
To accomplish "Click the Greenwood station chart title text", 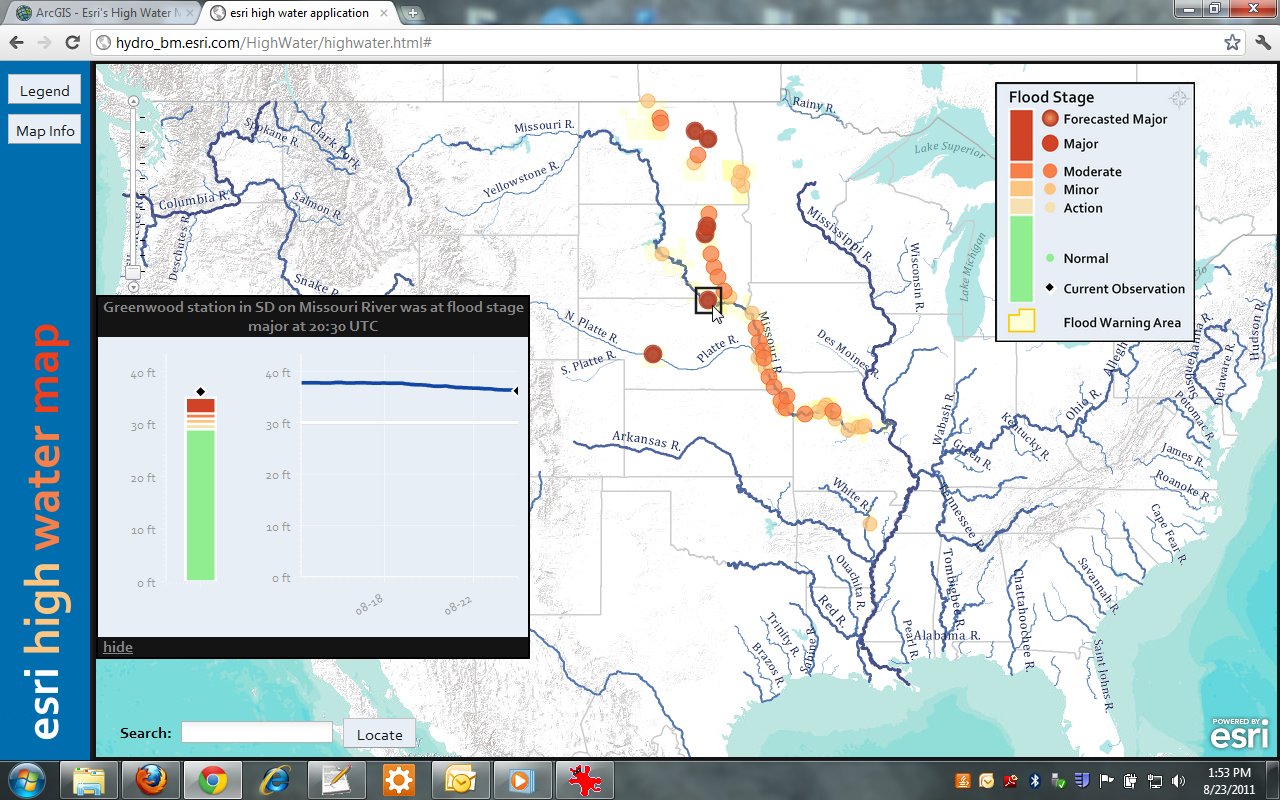I will [313, 316].
